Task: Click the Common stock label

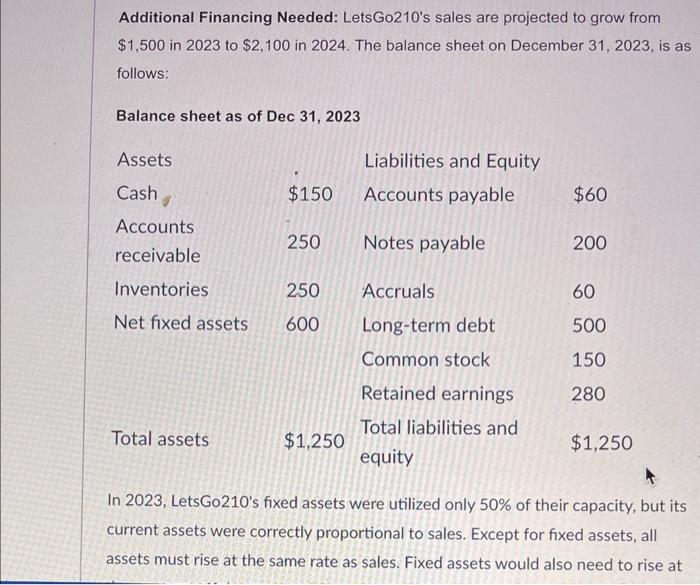Action: (x=425, y=360)
